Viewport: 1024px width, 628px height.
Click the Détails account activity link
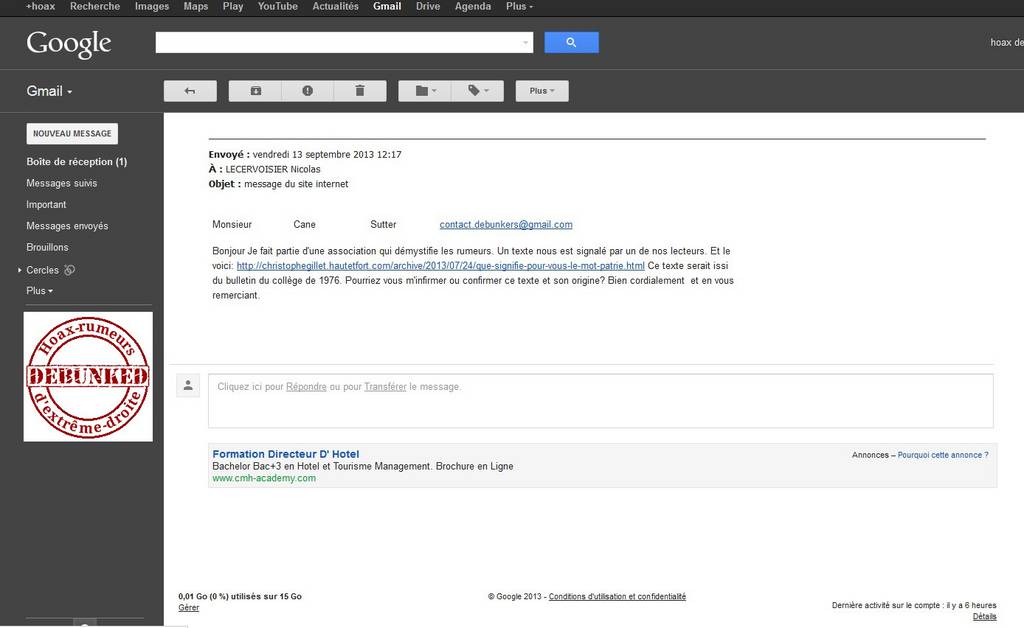tap(985, 617)
